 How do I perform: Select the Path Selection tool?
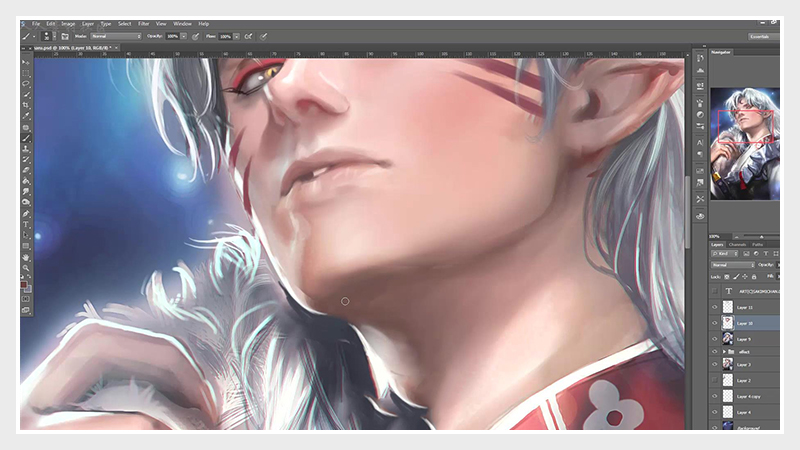26,235
